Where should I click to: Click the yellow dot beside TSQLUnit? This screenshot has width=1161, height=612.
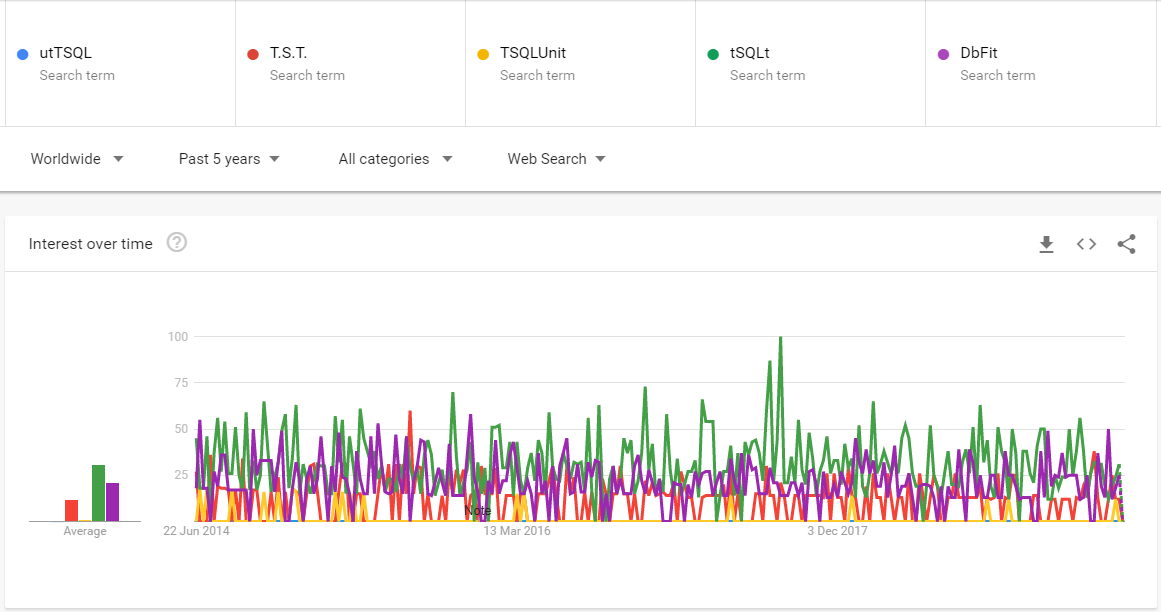(x=484, y=52)
